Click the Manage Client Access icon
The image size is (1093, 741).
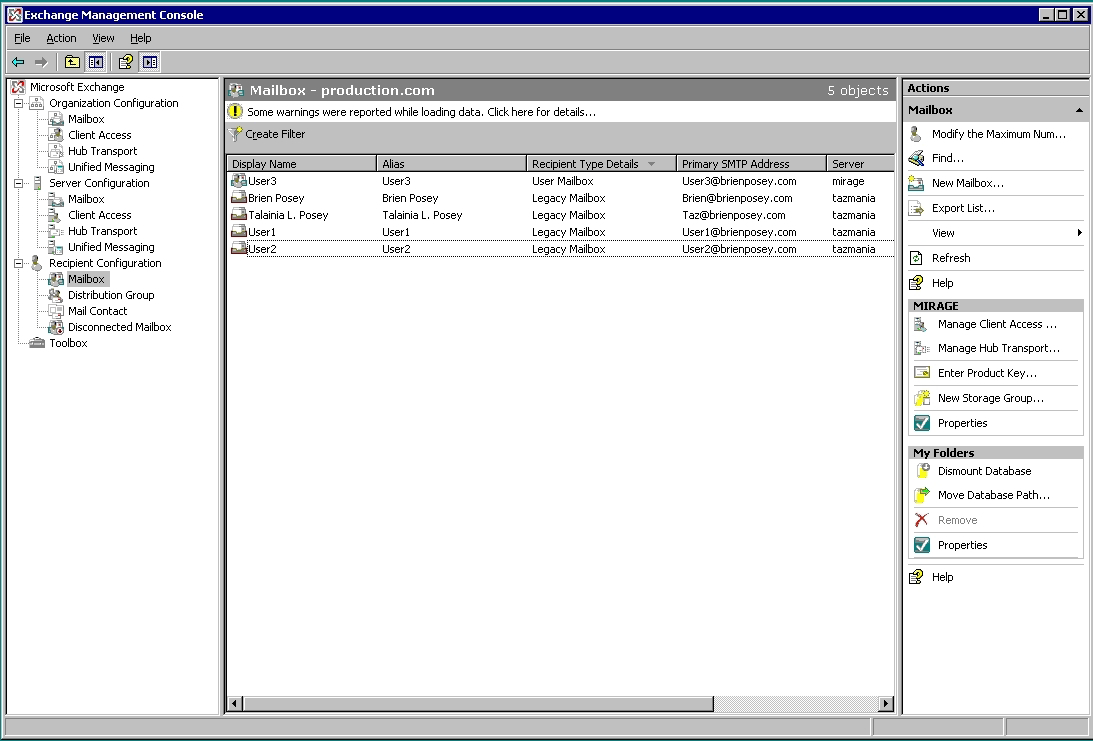point(922,324)
